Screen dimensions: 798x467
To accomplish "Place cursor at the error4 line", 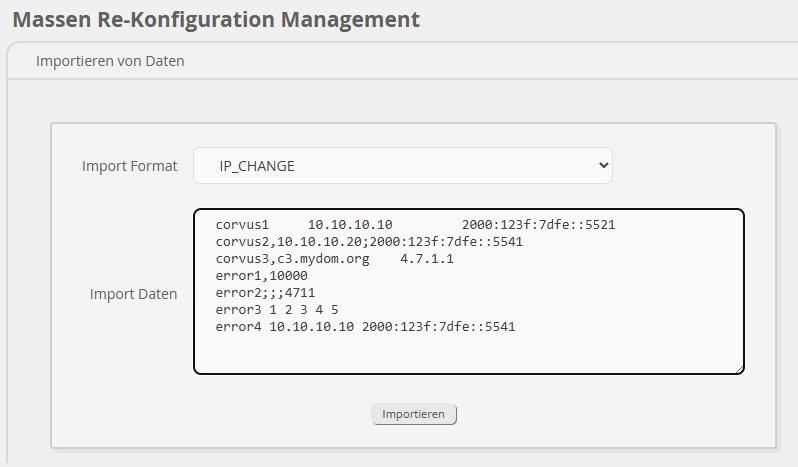I will [x=365, y=327].
